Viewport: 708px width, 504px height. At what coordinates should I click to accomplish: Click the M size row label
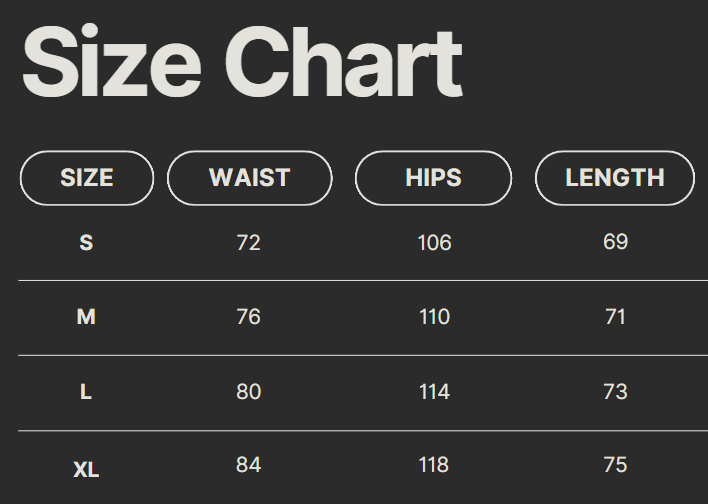coord(86,317)
